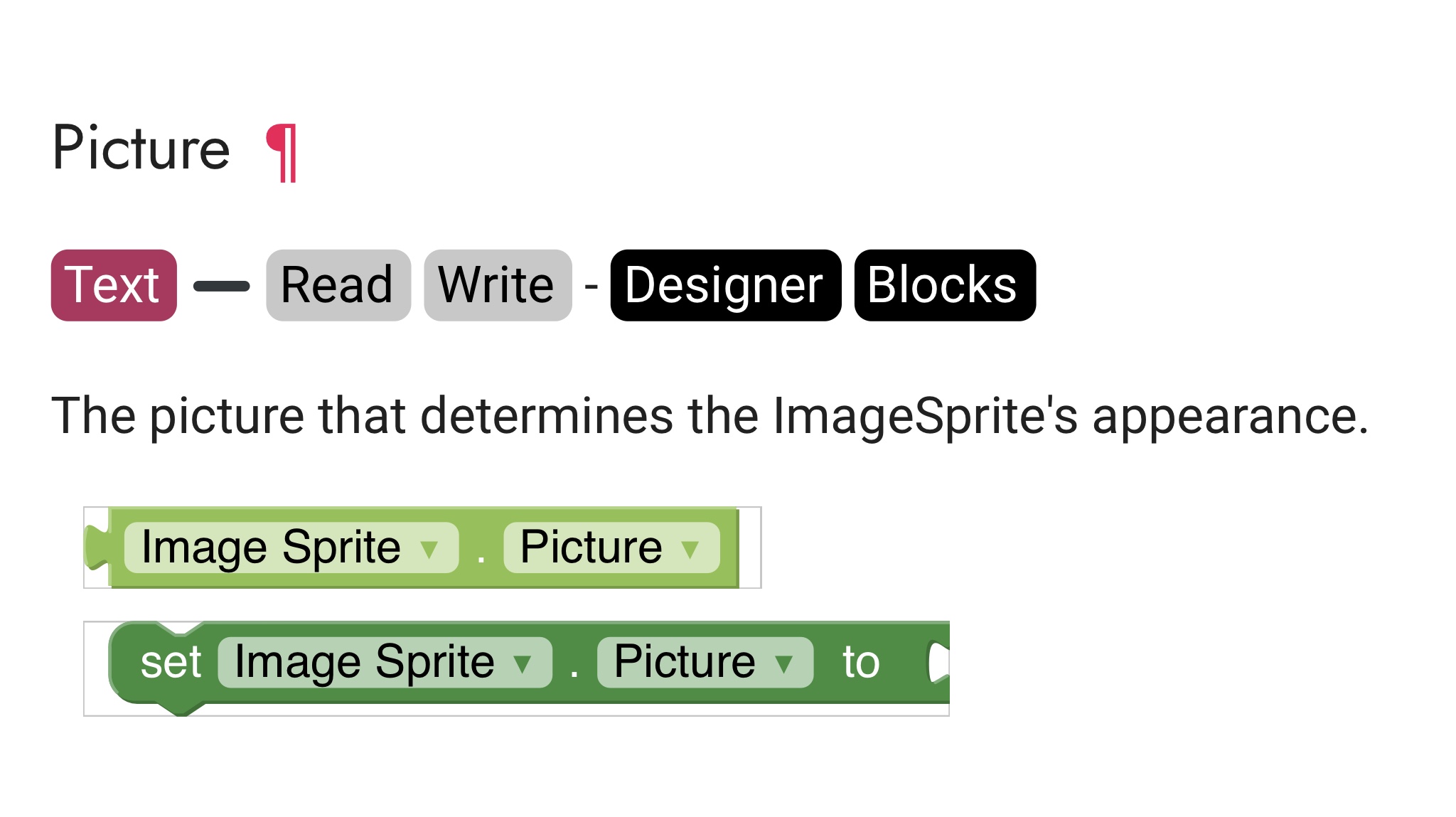Viewport: 1456px width, 817px height.
Task: Click the thick dash separator after Text
Action: (221, 286)
